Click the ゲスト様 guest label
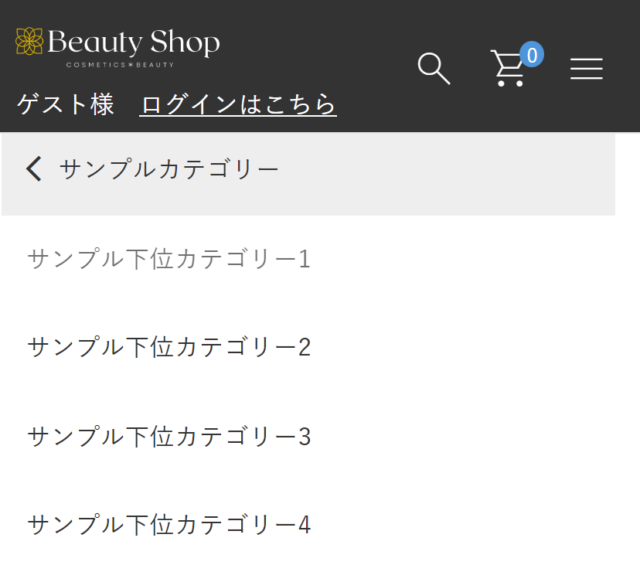The image size is (640, 582). (x=65, y=104)
